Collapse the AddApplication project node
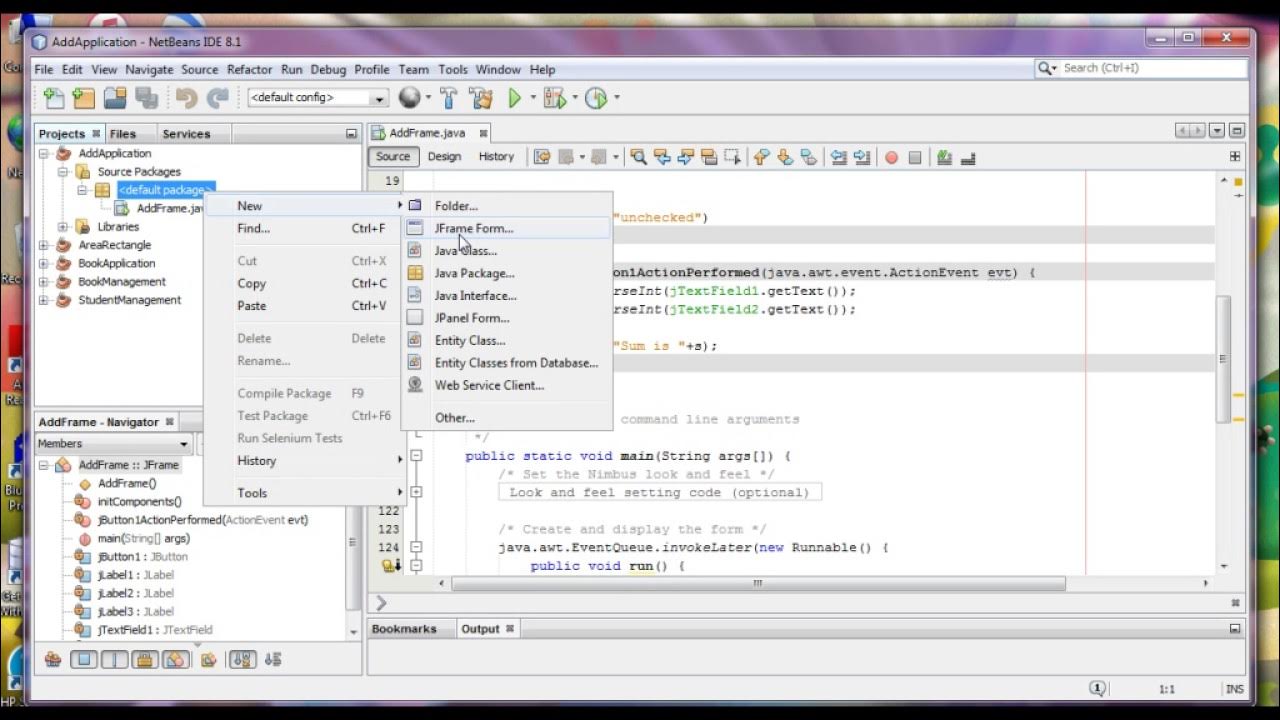 (x=44, y=153)
